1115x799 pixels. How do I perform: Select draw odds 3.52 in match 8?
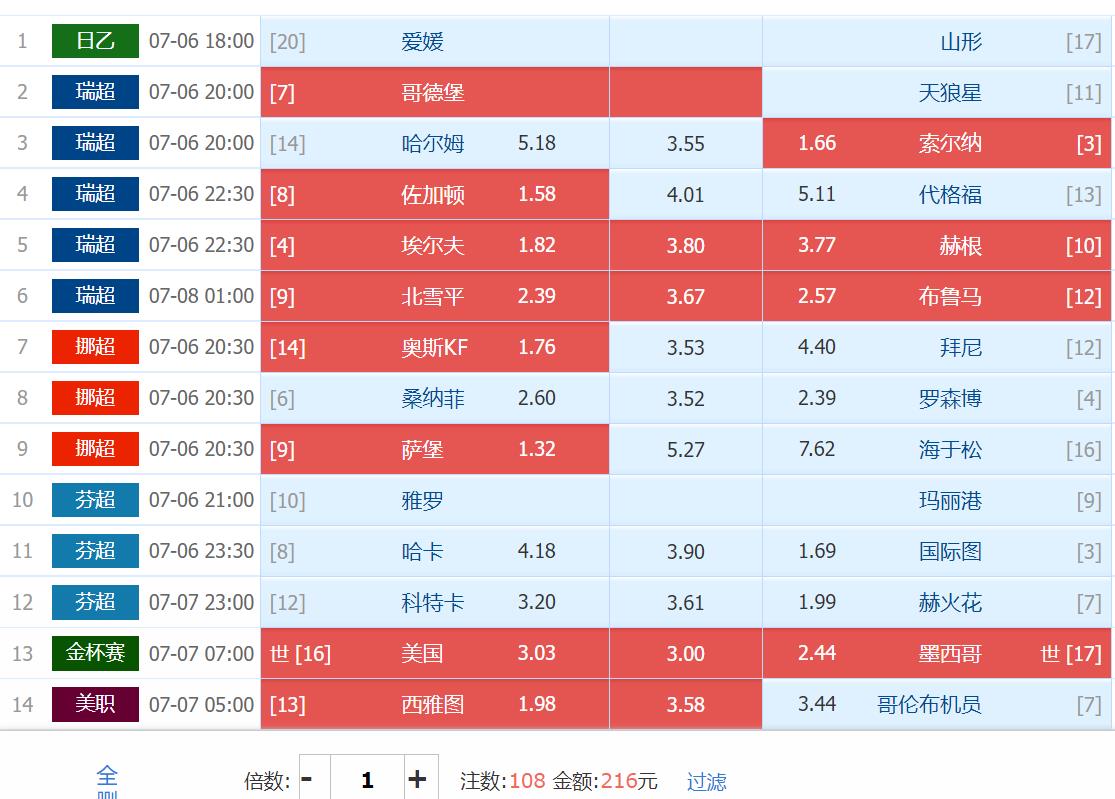click(x=685, y=398)
